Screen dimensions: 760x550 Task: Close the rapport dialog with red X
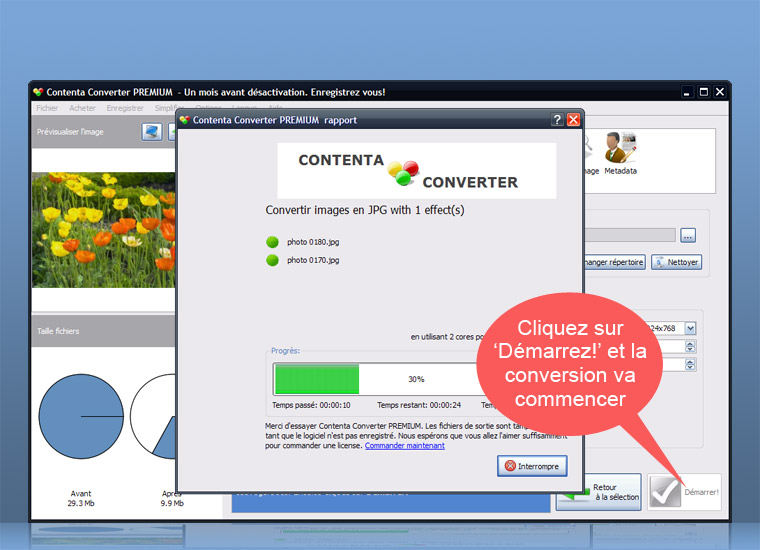[573, 120]
